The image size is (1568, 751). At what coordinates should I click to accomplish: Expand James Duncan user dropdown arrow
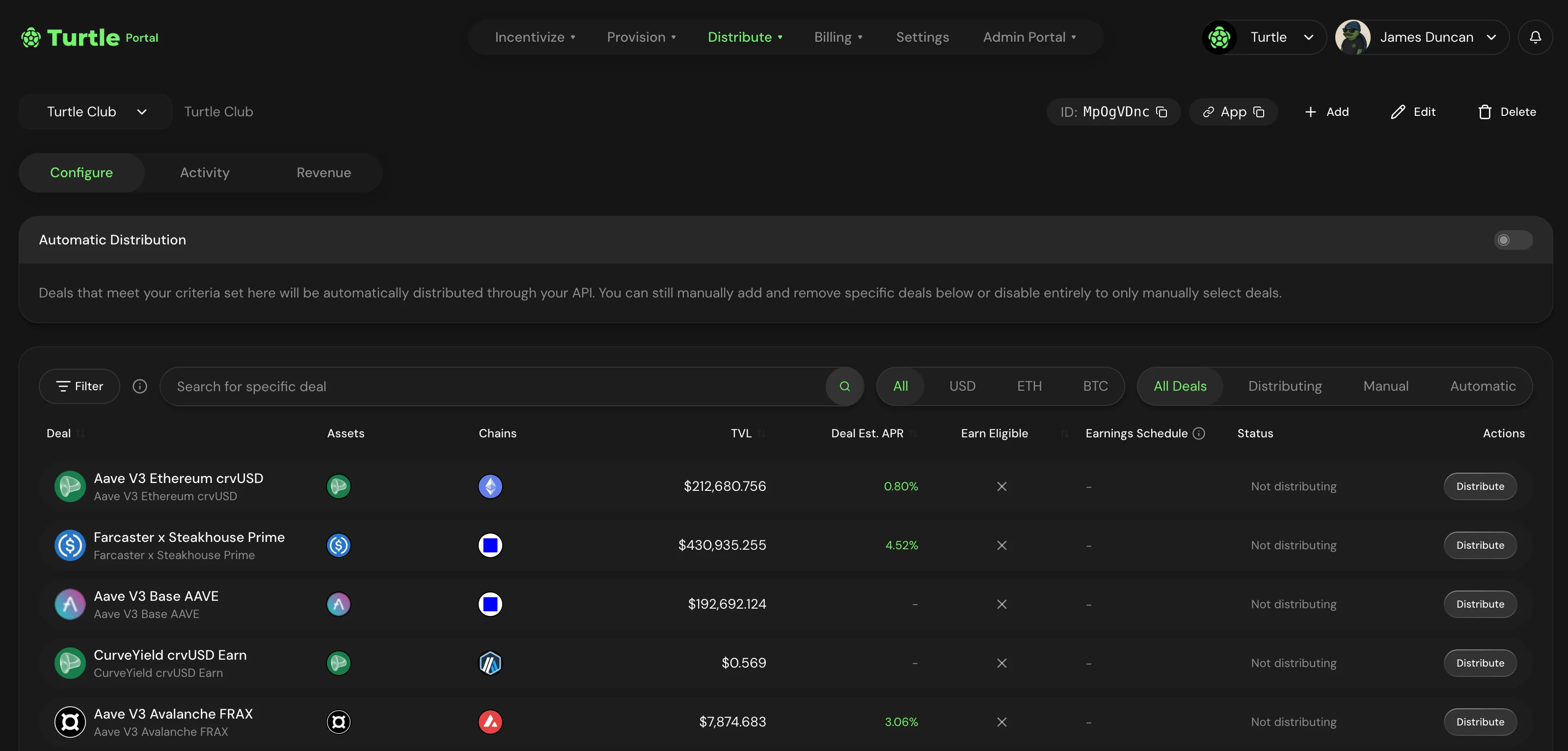point(1491,37)
